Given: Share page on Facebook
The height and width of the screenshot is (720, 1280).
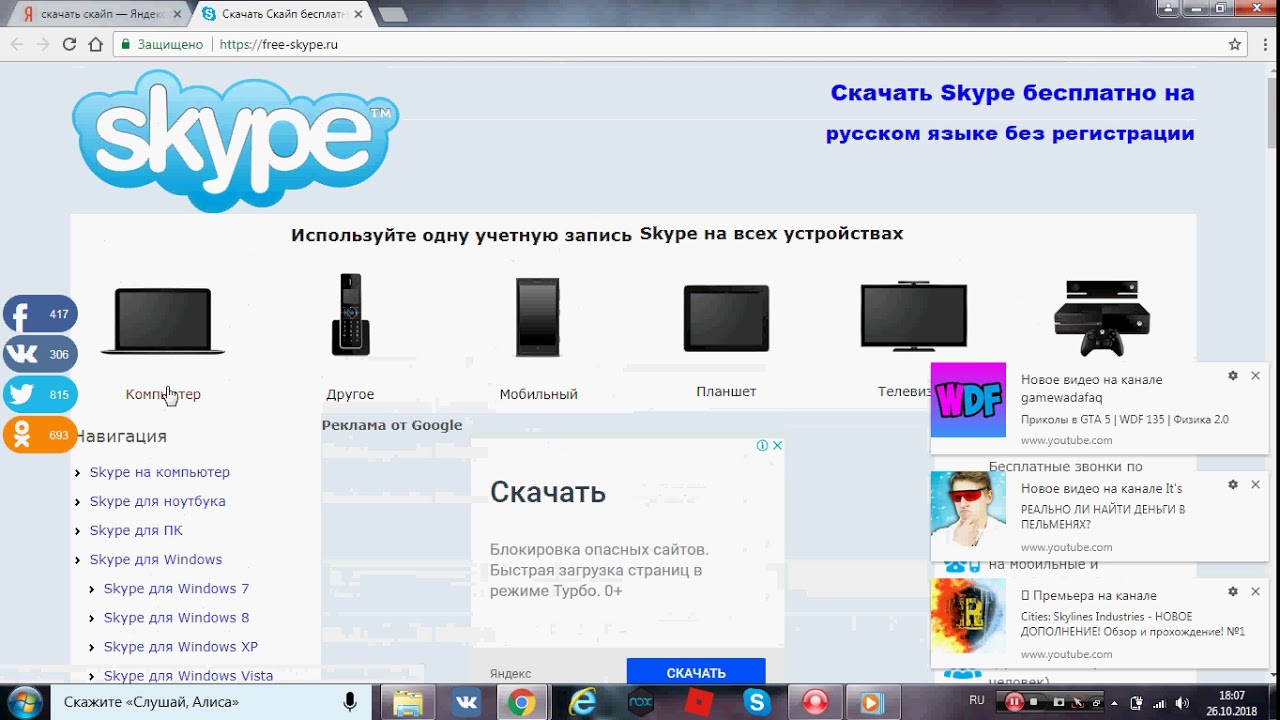Looking at the screenshot, I should coord(40,314).
